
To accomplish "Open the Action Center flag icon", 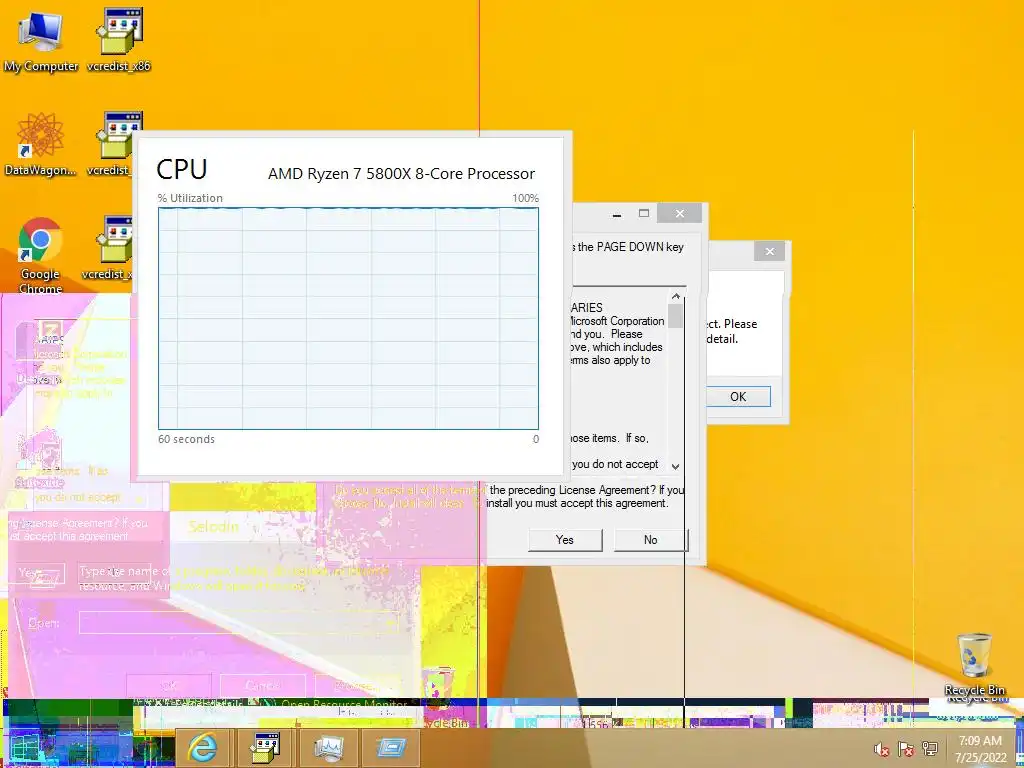I will 906,749.
